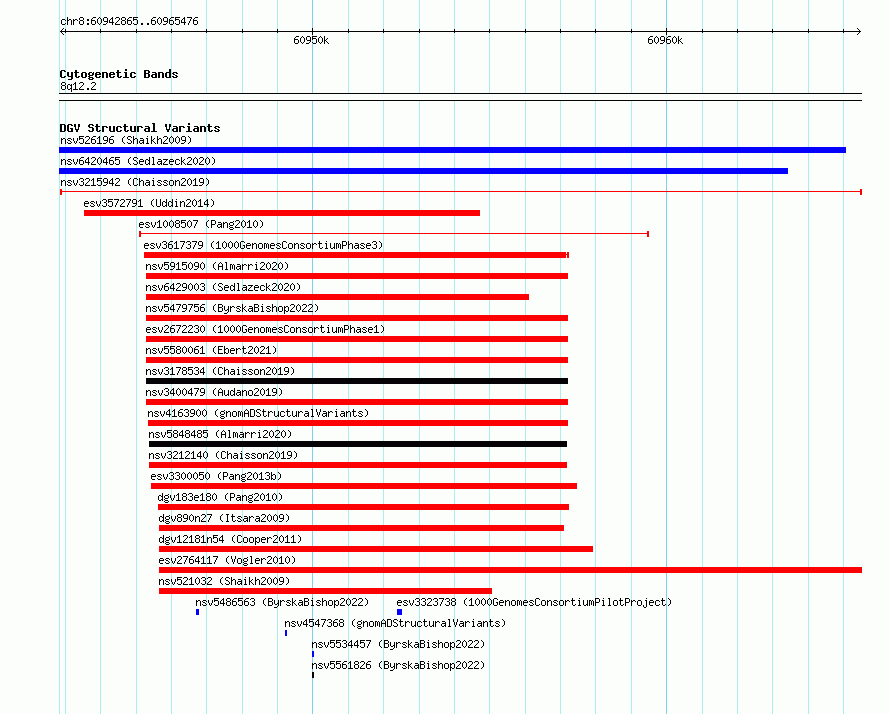Click the chr8:60942865..60965476 coordinates
890x714 pixels.
tap(129, 21)
